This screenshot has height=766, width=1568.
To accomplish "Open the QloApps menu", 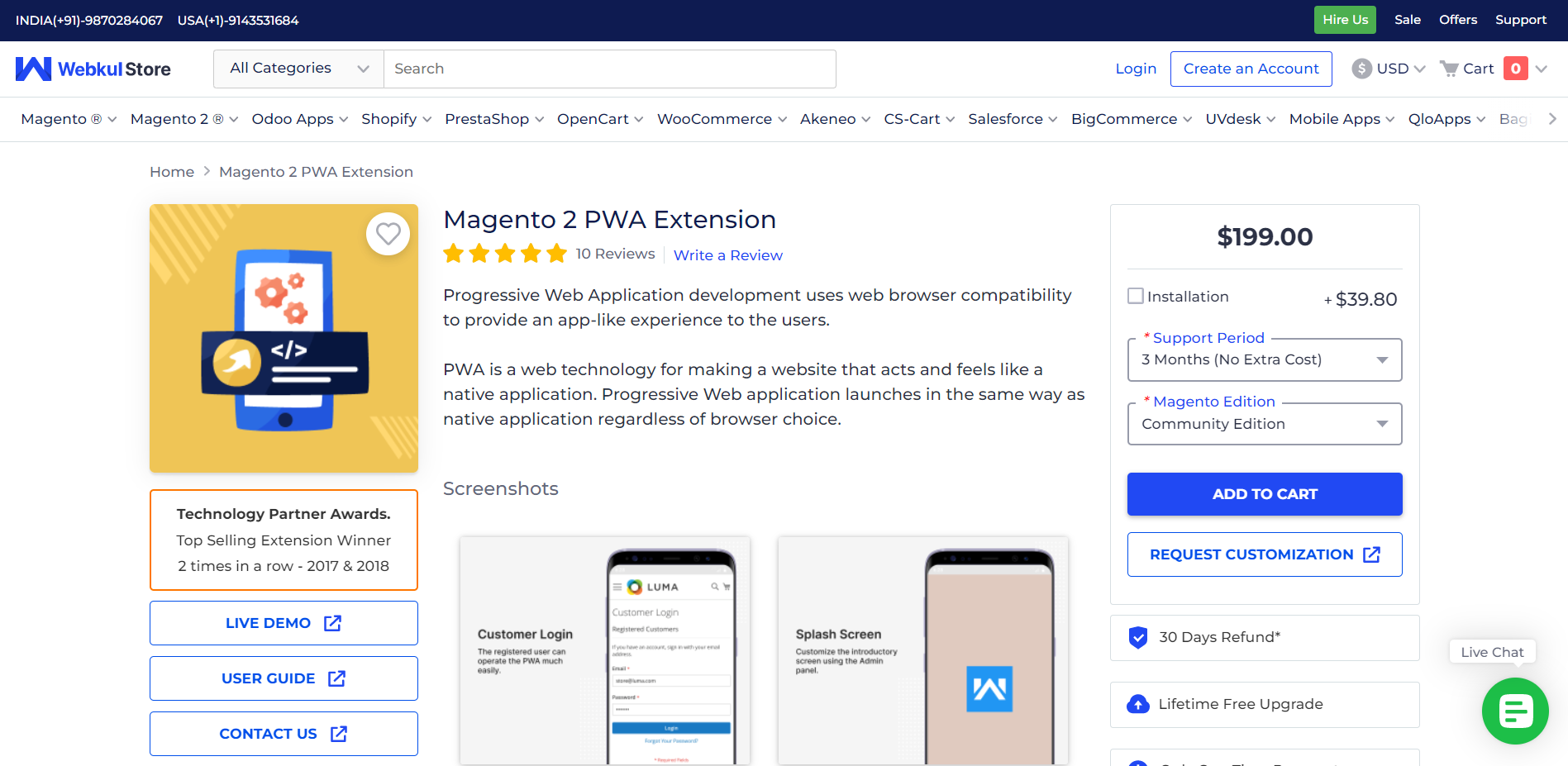I will 1446,119.
